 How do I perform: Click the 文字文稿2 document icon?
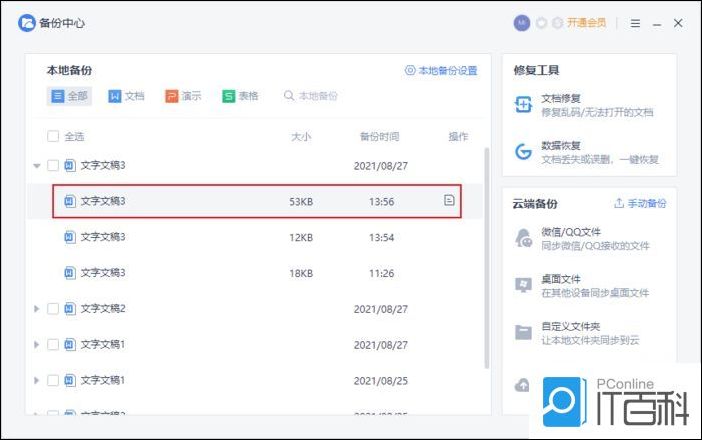tap(70, 308)
